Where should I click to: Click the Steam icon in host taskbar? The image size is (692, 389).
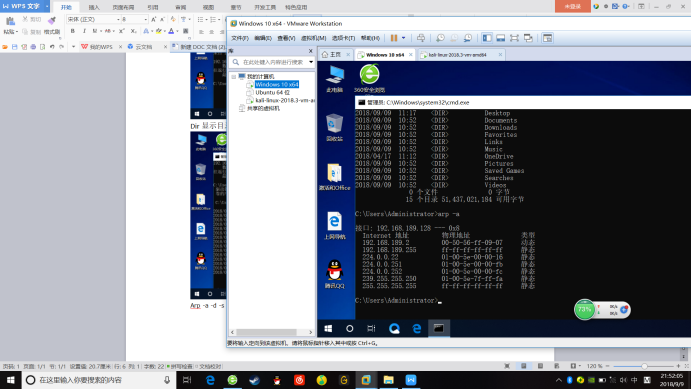[x=255, y=380]
